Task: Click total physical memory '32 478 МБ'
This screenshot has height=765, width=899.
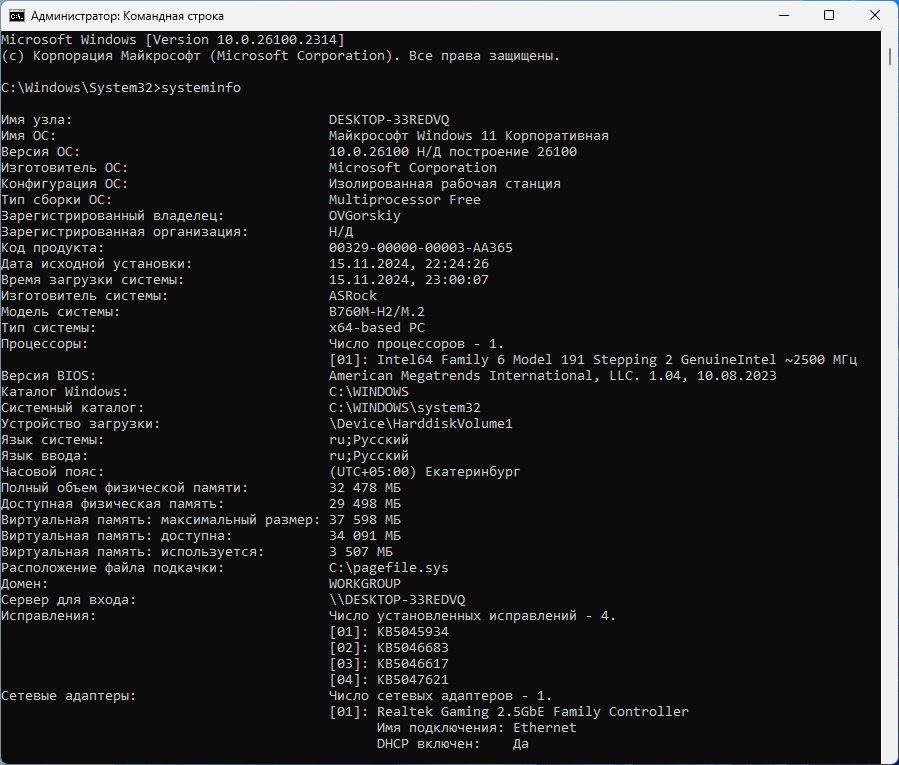Action: [x=365, y=488]
